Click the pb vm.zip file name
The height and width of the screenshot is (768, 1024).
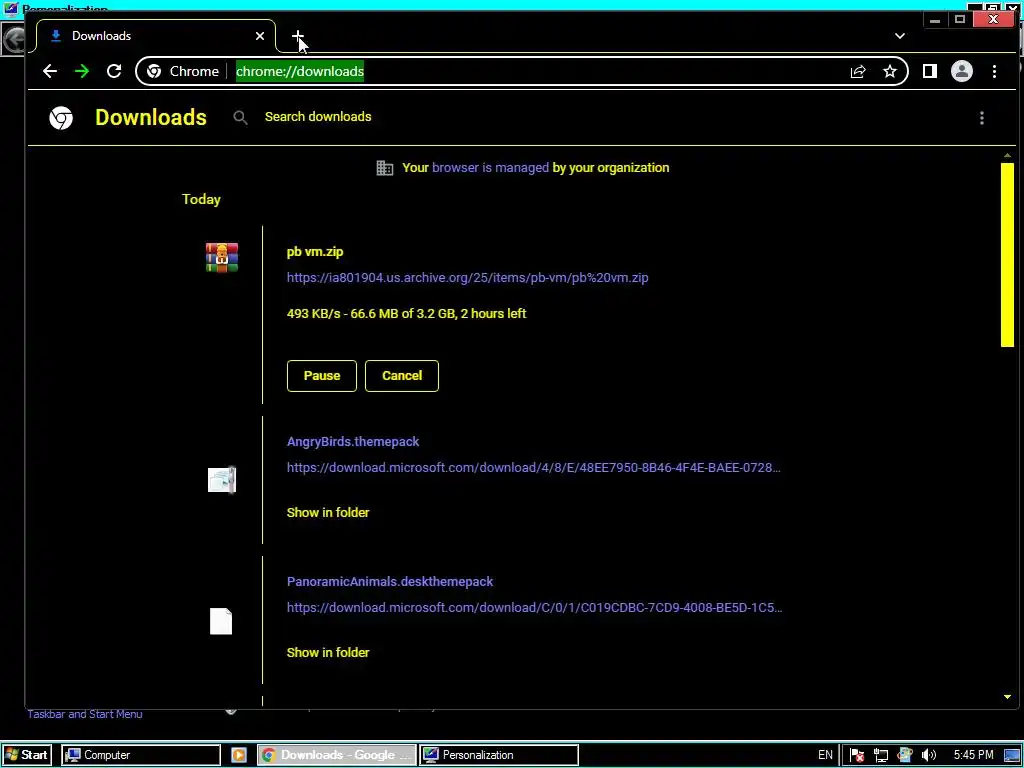(x=315, y=251)
